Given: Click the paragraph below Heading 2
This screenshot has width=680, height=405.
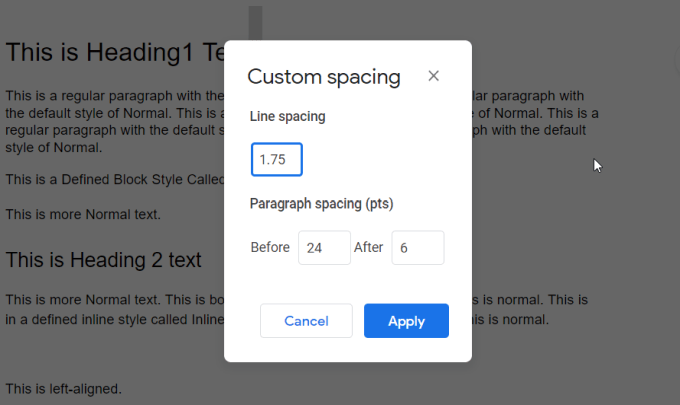Looking at the screenshot, I should point(110,300).
